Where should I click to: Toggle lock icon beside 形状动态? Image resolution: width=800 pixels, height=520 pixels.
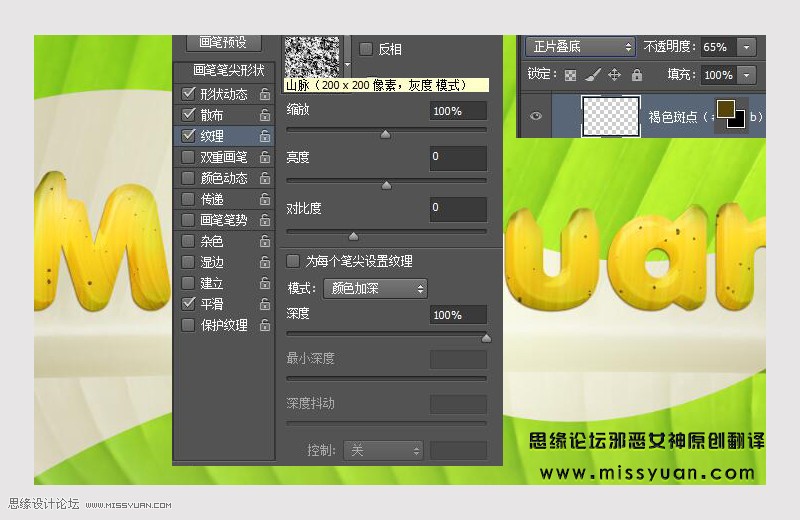(x=265, y=94)
